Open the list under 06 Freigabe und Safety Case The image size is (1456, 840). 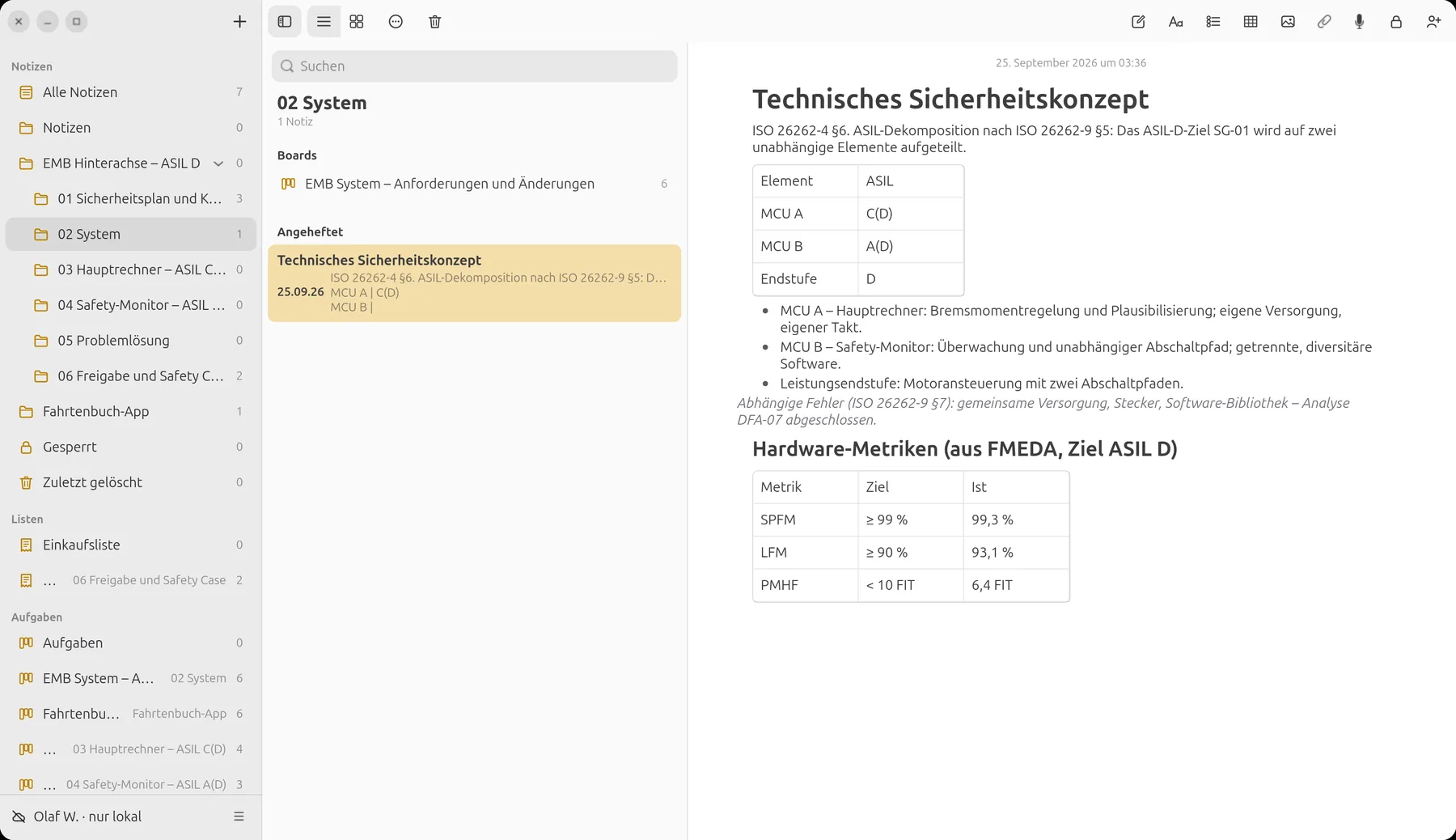pos(131,580)
